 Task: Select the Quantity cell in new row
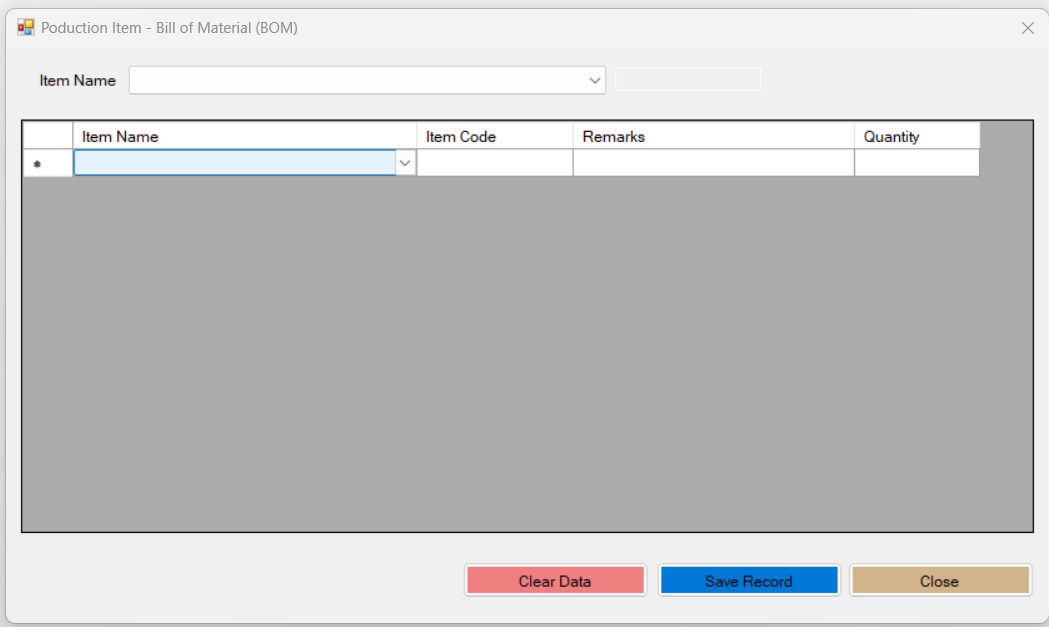[x=916, y=163]
